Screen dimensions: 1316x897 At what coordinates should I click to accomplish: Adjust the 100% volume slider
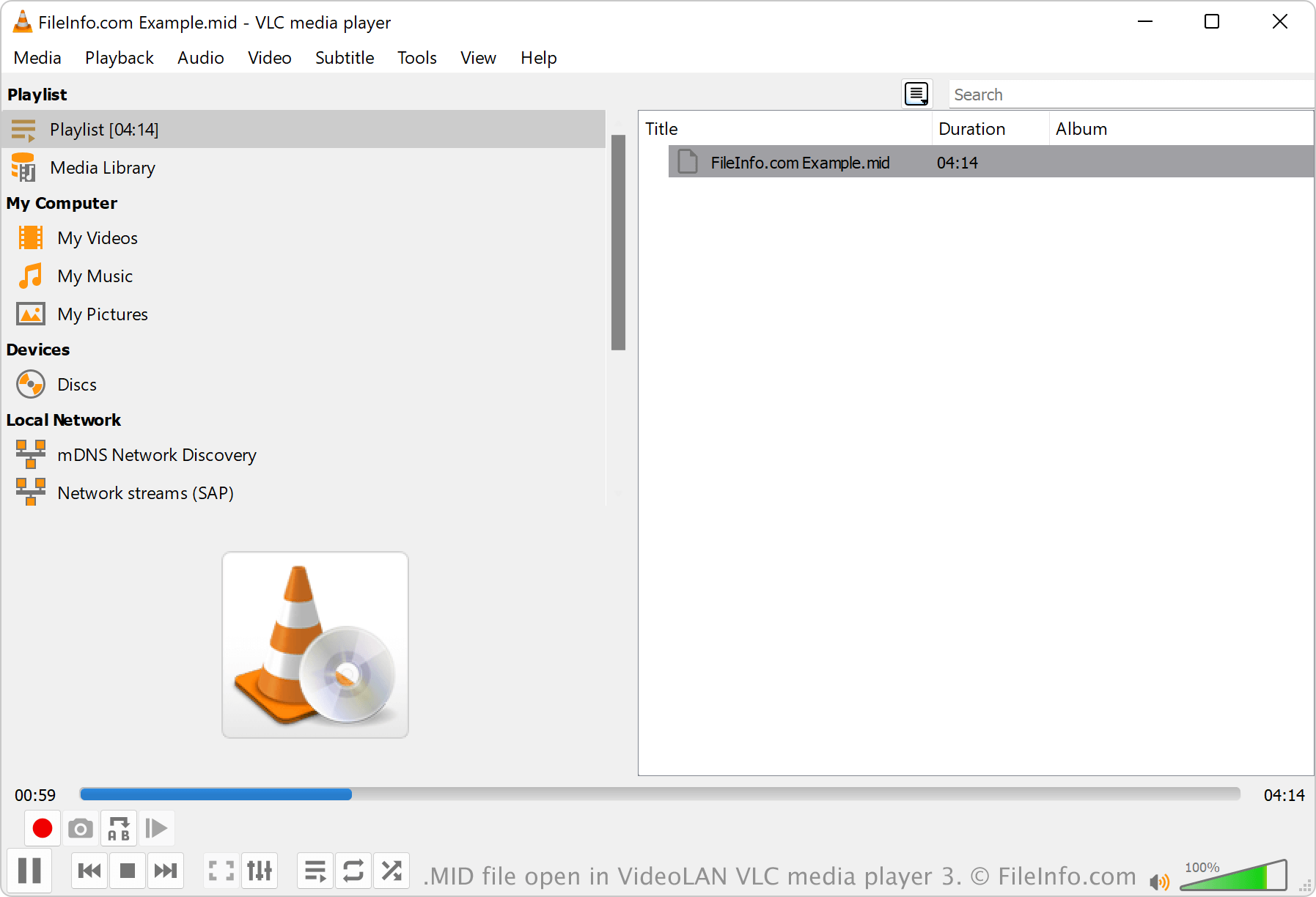click(x=1235, y=876)
